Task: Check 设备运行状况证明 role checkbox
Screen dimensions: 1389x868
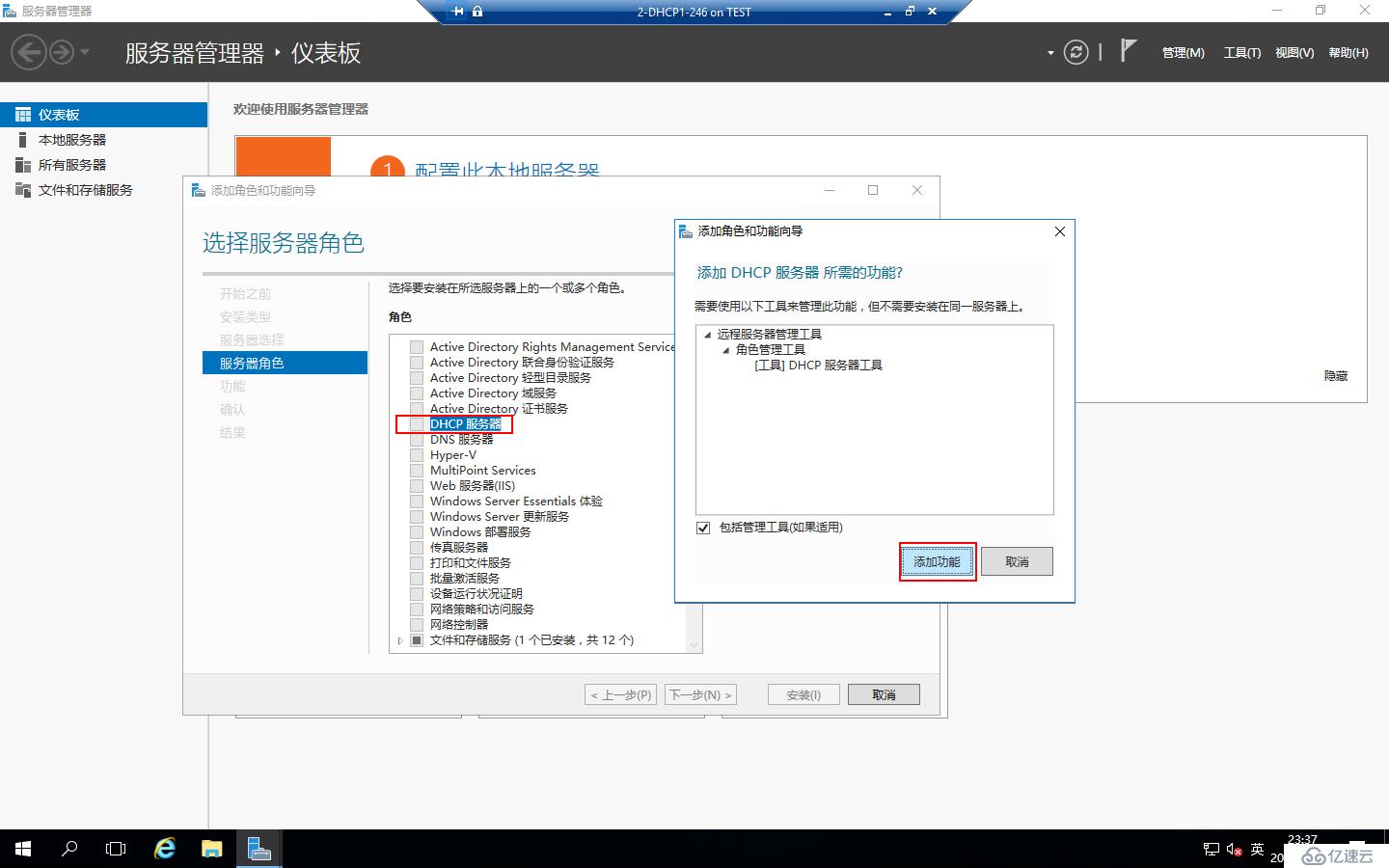Action: pyautogui.click(x=417, y=594)
